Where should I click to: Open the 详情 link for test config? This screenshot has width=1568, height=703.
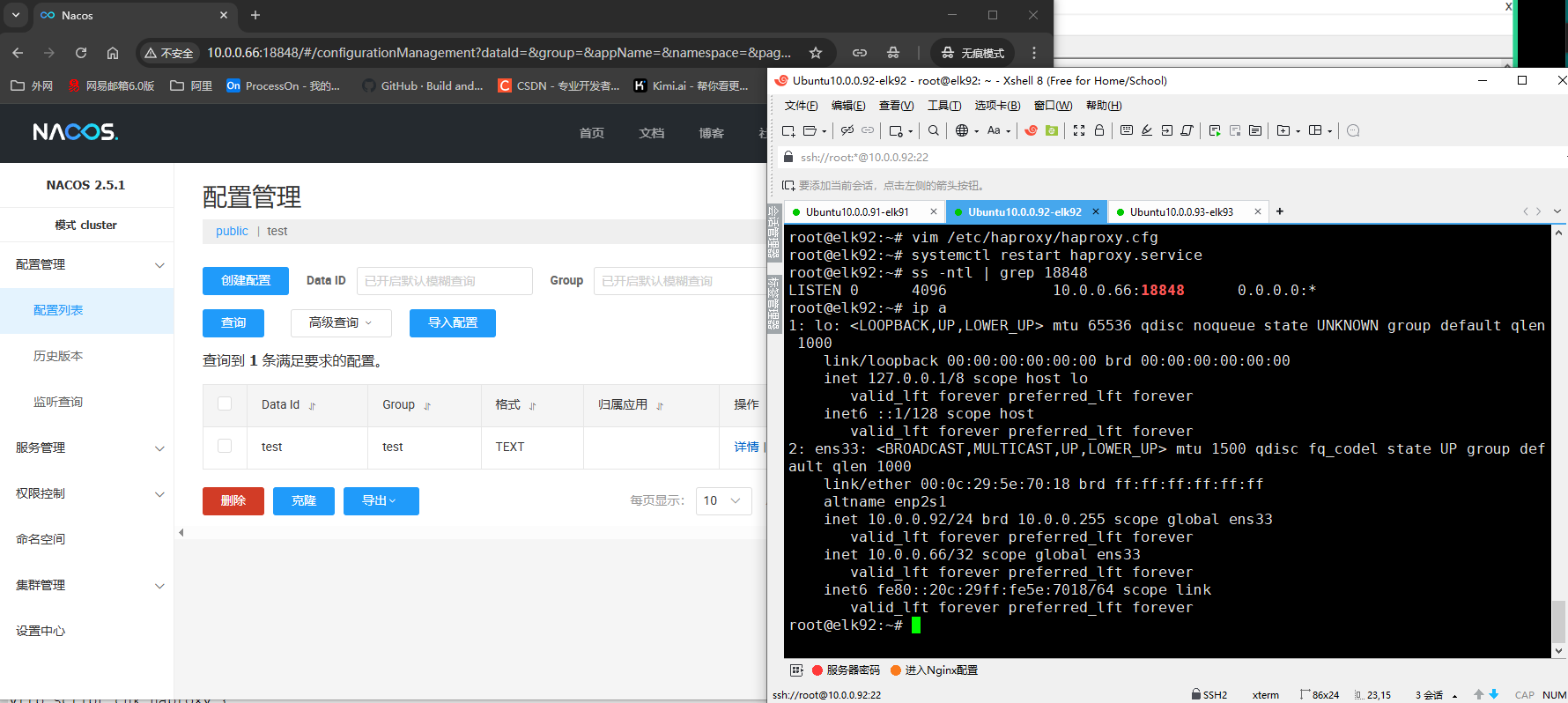[x=746, y=447]
